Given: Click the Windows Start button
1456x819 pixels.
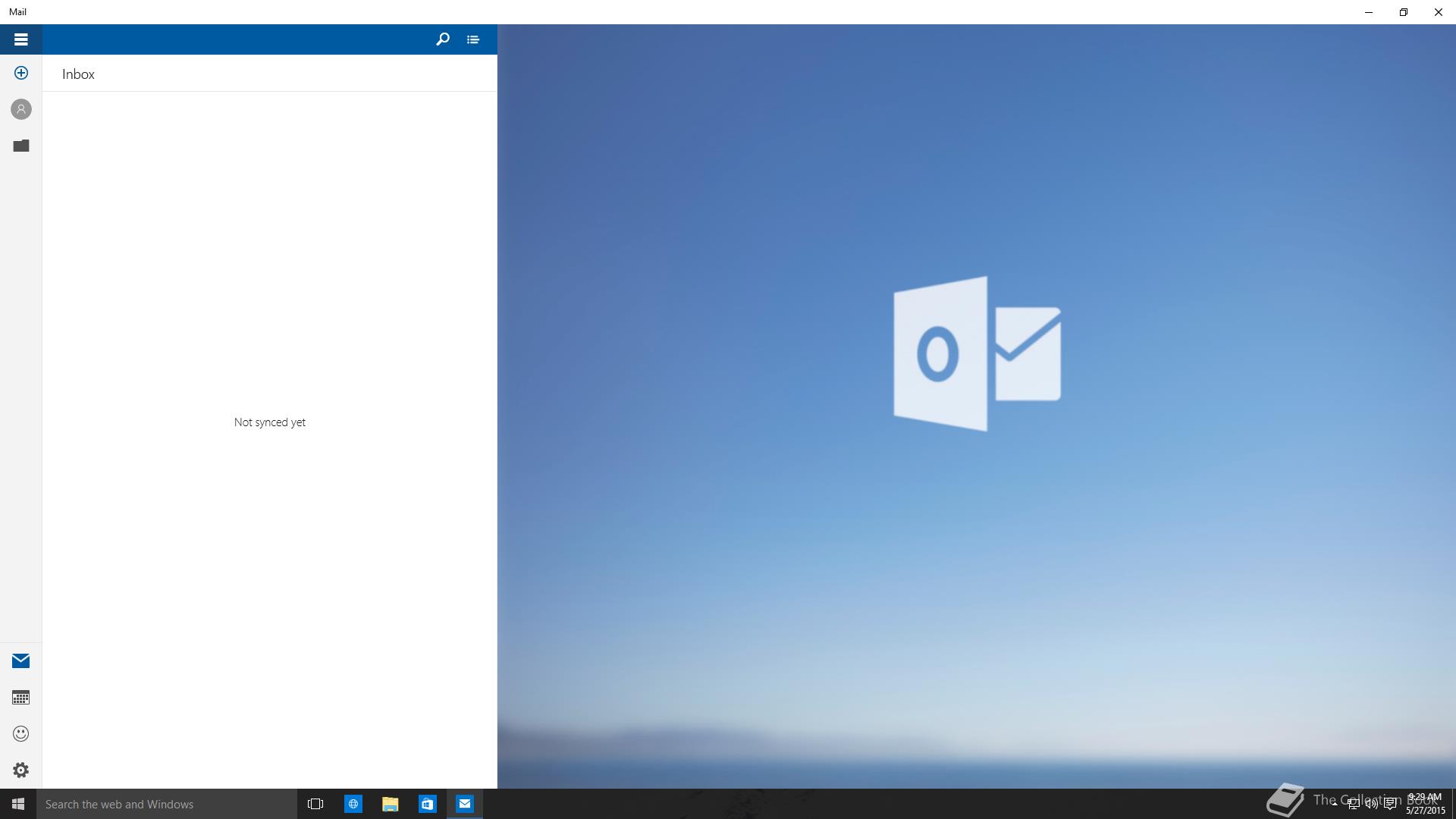Looking at the screenshot, I should (18, 804).
